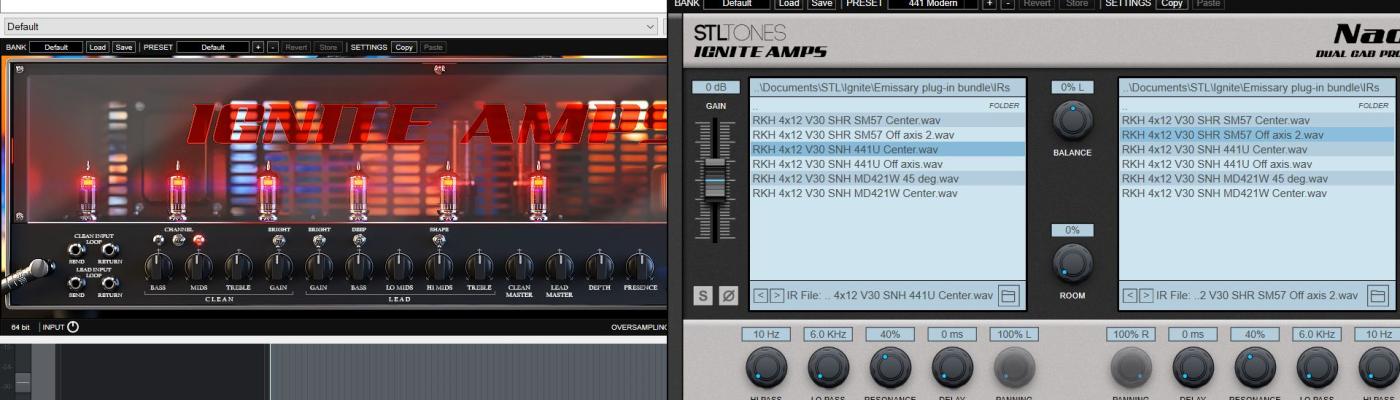Toggle the phase invert Ø button
Viewport: 1400px width, 400px height.
728,295
